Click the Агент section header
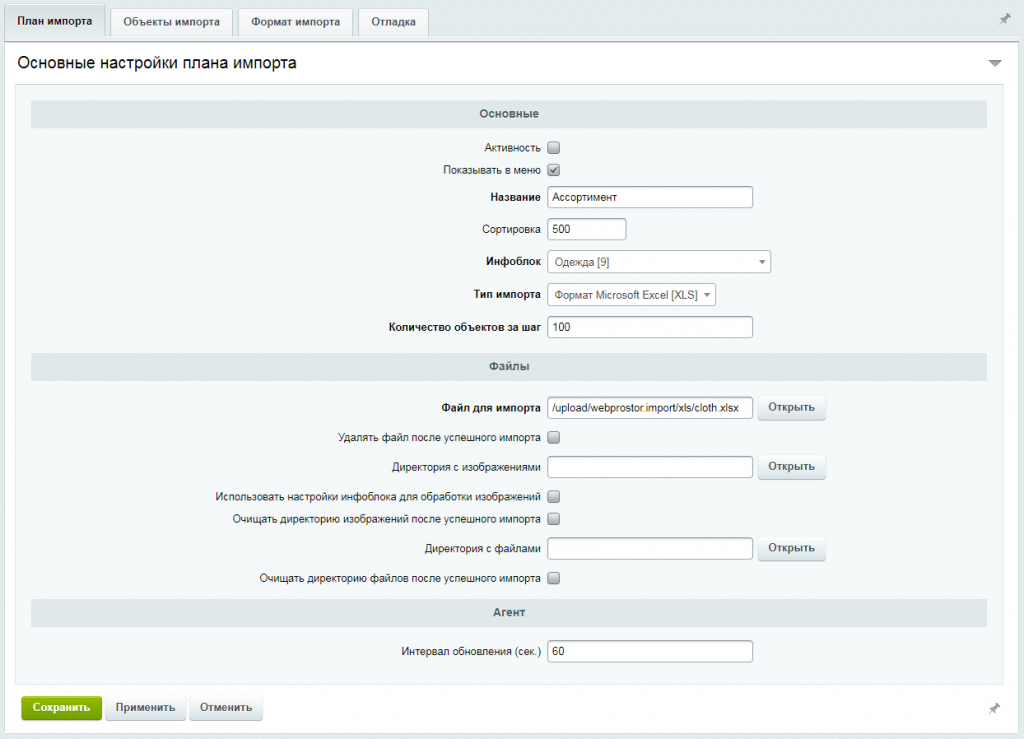The height and width of the screenshot is (739, 1024). (509, 613)
